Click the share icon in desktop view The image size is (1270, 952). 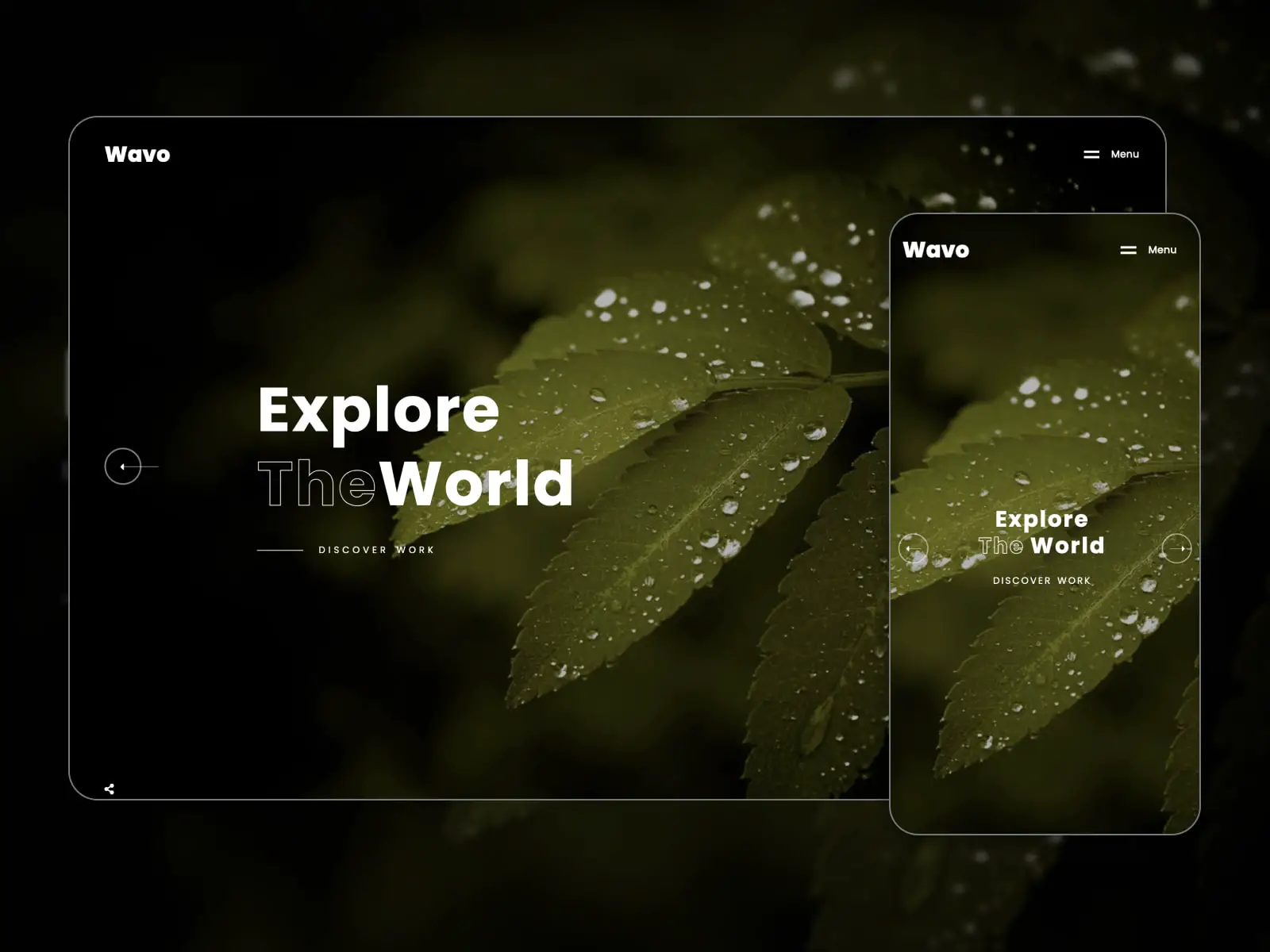coord(110,789)
